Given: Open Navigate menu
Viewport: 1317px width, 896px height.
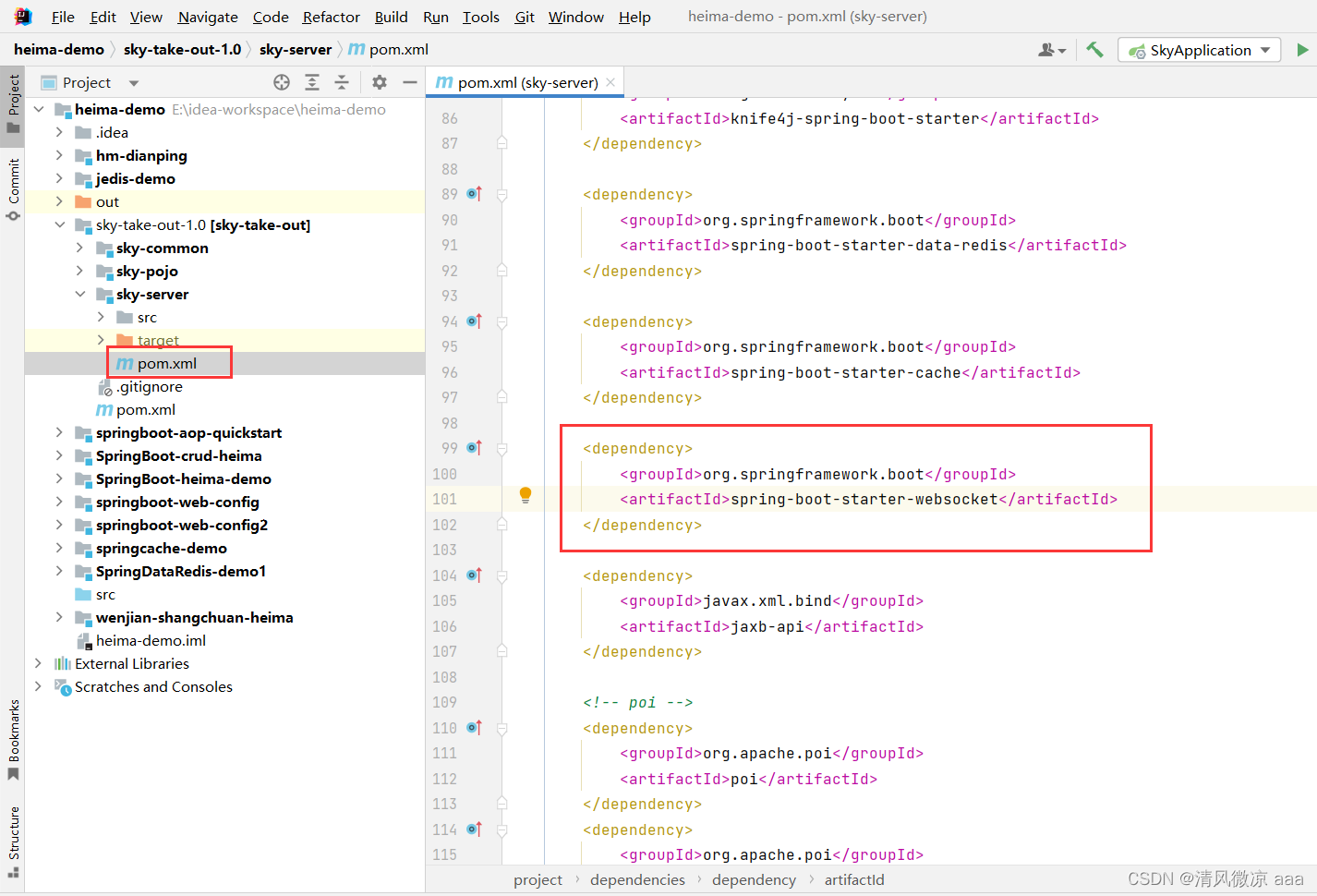Looking at the screenshot, I should point(208,17).
